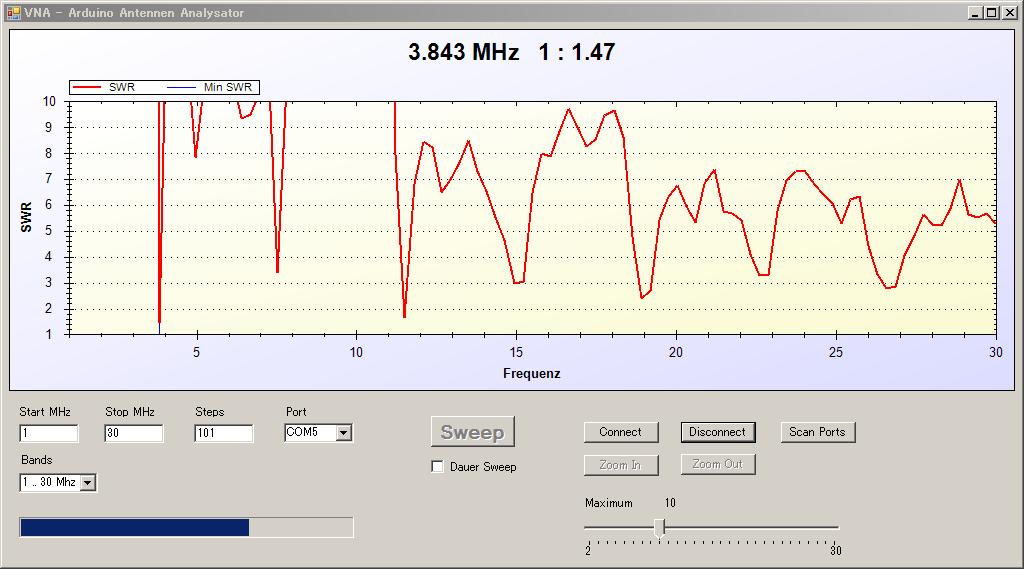This screenshot has height=569, width=1024.
Task: Click the vertical SWR axis title
Action: tap(26, 218)
